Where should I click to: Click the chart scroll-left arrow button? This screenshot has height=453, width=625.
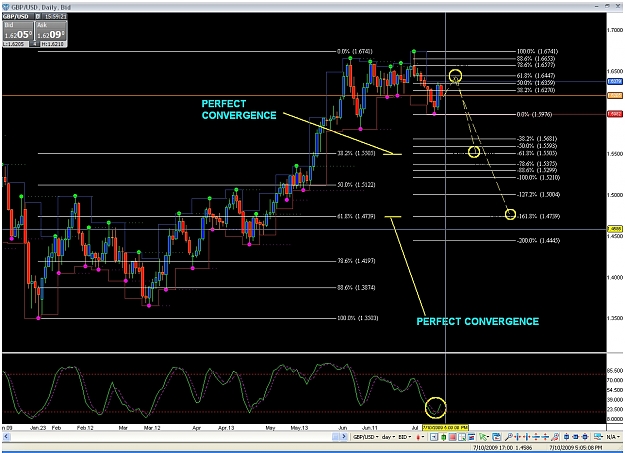(x=6, y=437)
